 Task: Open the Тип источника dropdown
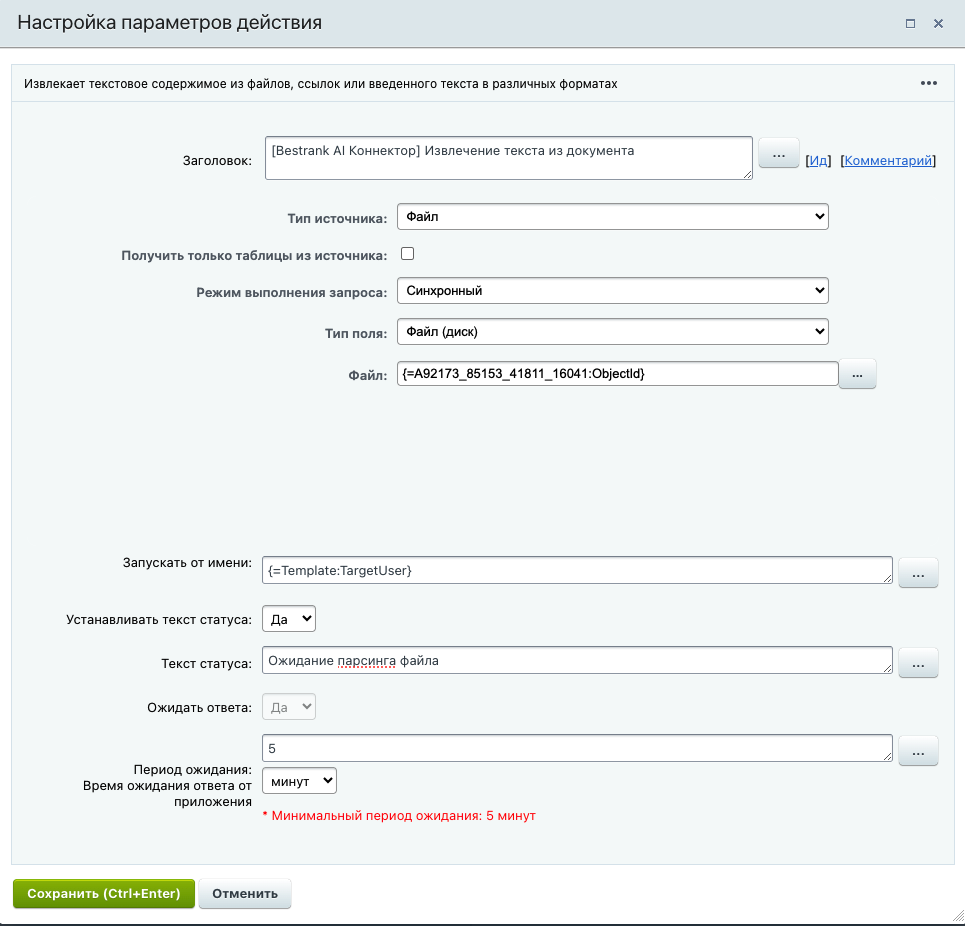tap(612, 216)
